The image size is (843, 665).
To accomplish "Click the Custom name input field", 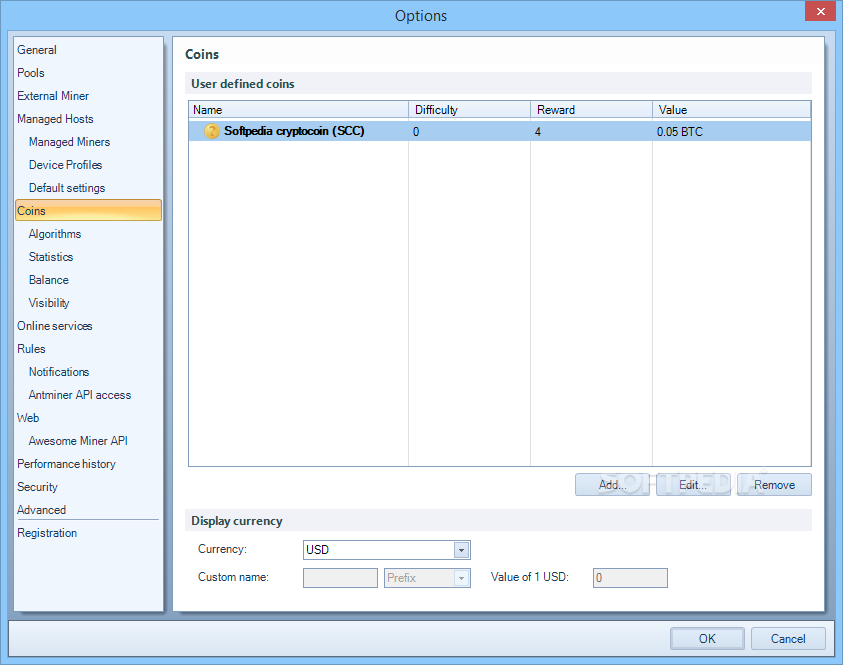I will (340, 578).
